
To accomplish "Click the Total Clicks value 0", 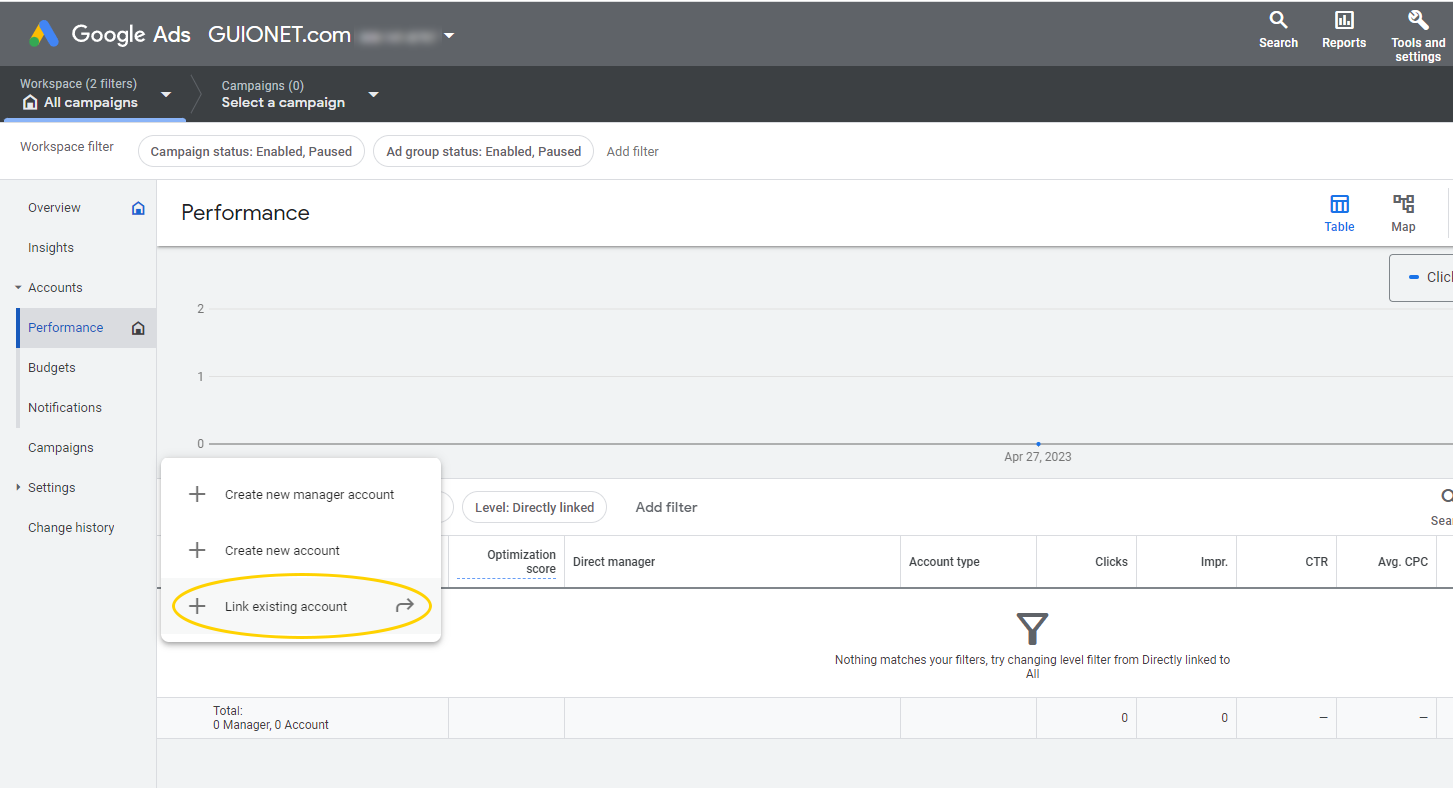I will (x=1124, y=718).
